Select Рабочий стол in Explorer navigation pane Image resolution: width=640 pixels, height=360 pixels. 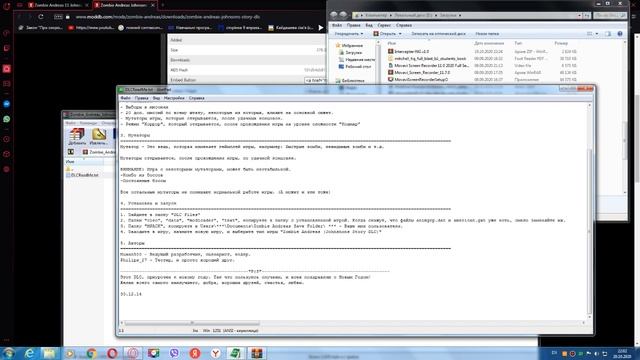click(355, 67)
